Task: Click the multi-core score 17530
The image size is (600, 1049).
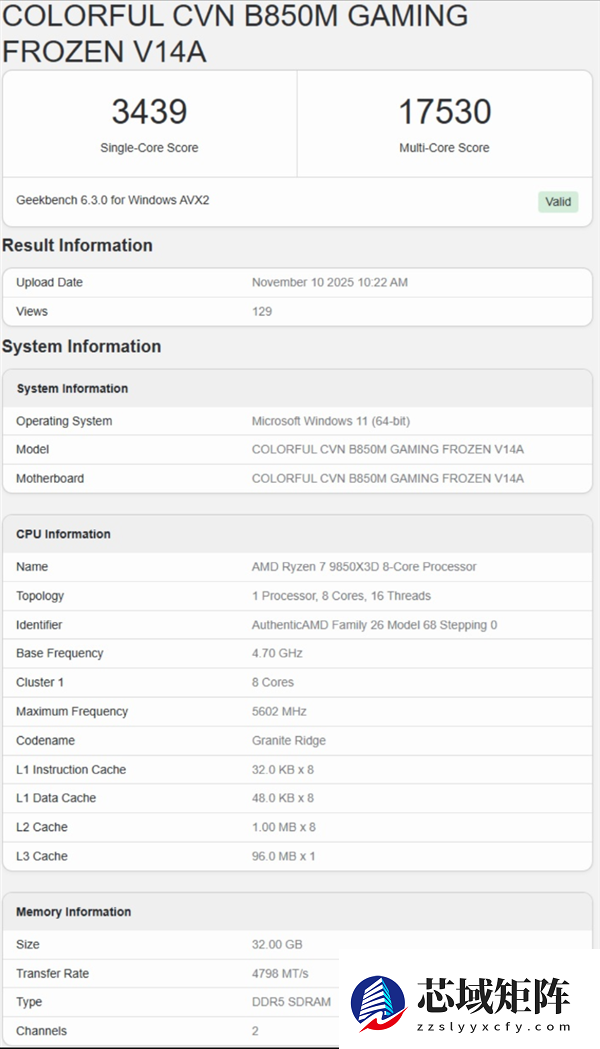Action: [x=444, y=112]
